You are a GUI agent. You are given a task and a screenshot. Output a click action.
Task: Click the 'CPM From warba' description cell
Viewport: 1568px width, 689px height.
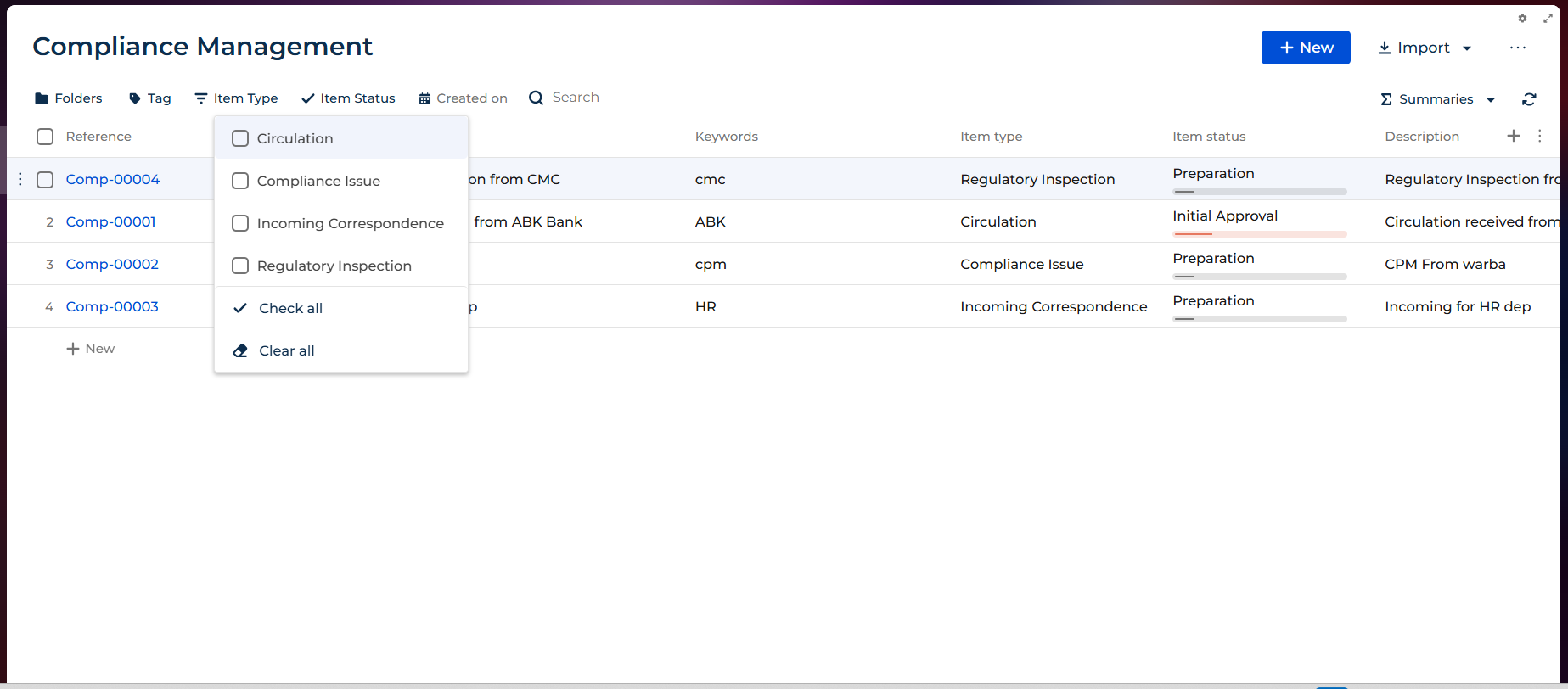[1445, 264]
